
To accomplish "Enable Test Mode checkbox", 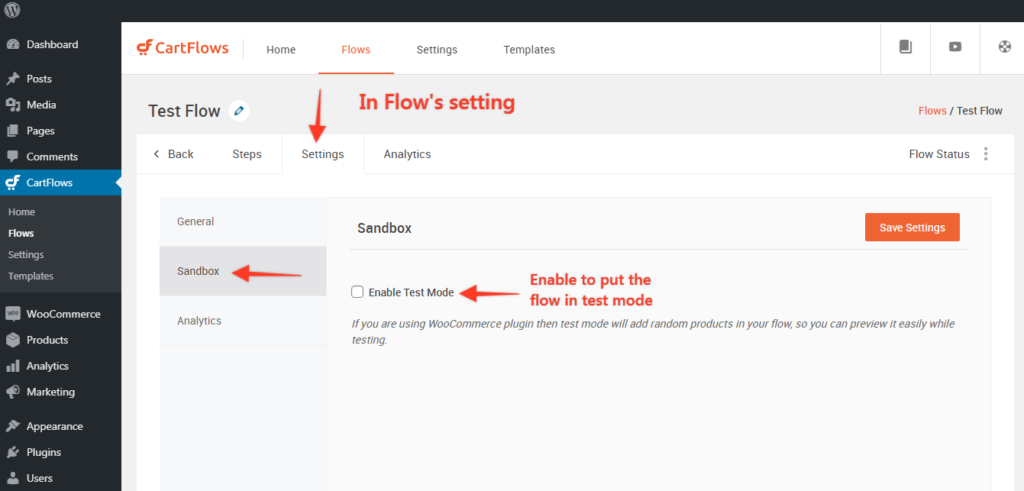I will pyautogui.click(x=357, y=292).
